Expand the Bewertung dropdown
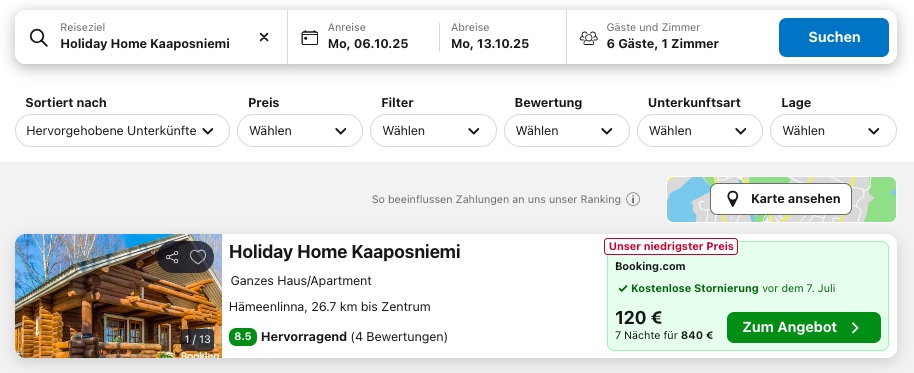This screenshot has width=914, height=373. 567,131
